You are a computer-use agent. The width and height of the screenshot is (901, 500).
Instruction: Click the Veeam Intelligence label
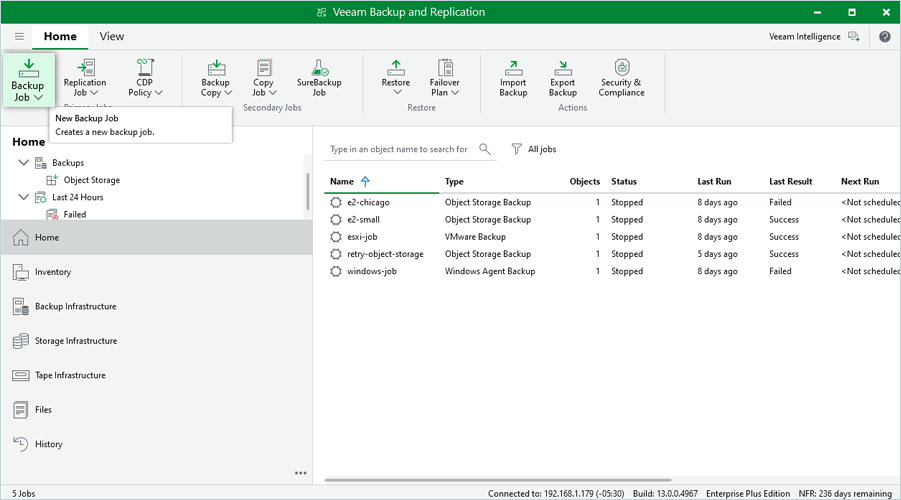click(x=804, y=37)
